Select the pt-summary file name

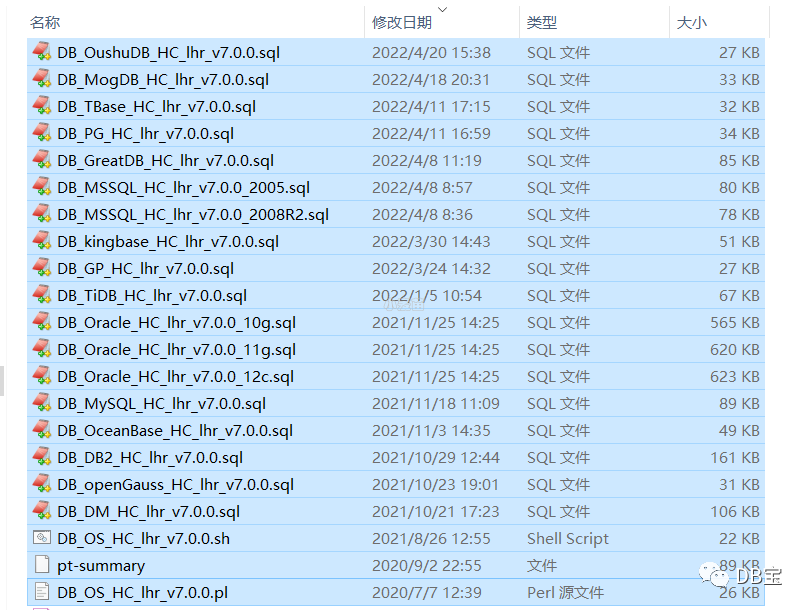tap(101, 566)
